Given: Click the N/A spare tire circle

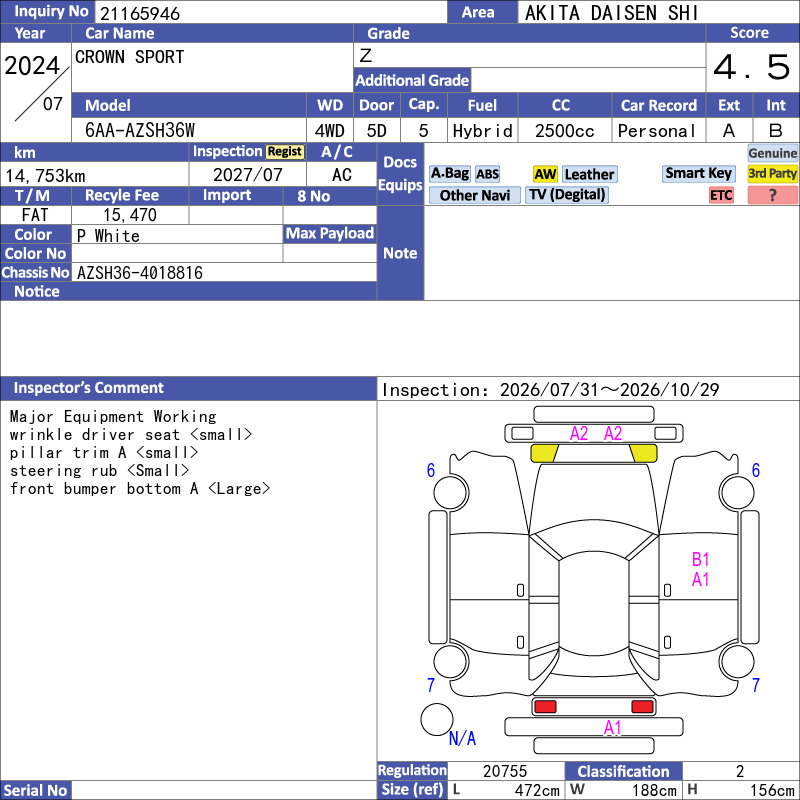Looking at the screenshot, I should click(x=437, y=719).
